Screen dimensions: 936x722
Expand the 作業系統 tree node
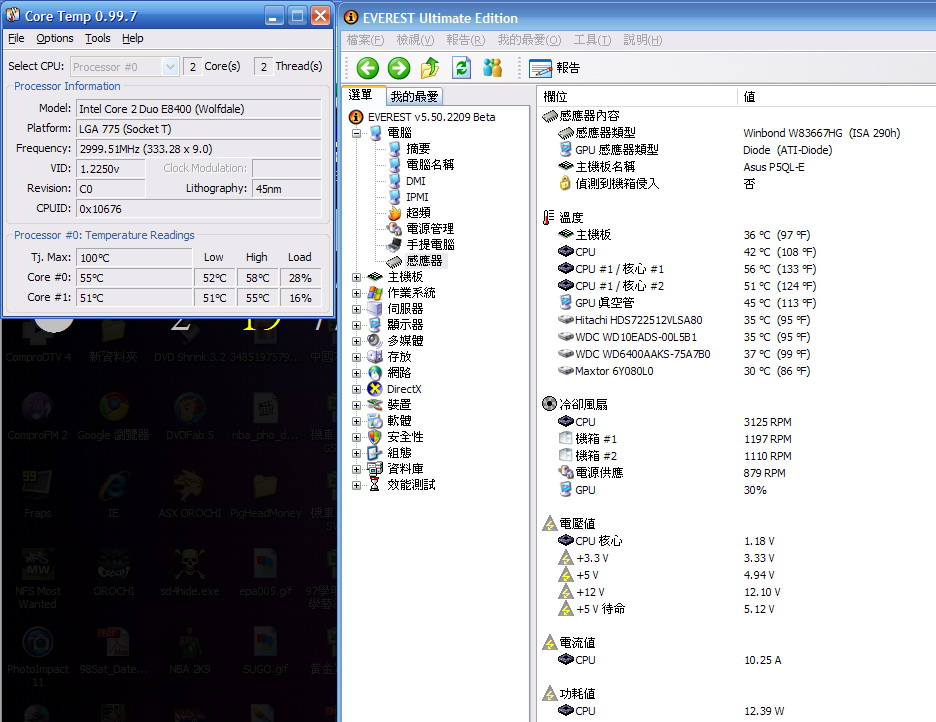(x=356, y=293)
